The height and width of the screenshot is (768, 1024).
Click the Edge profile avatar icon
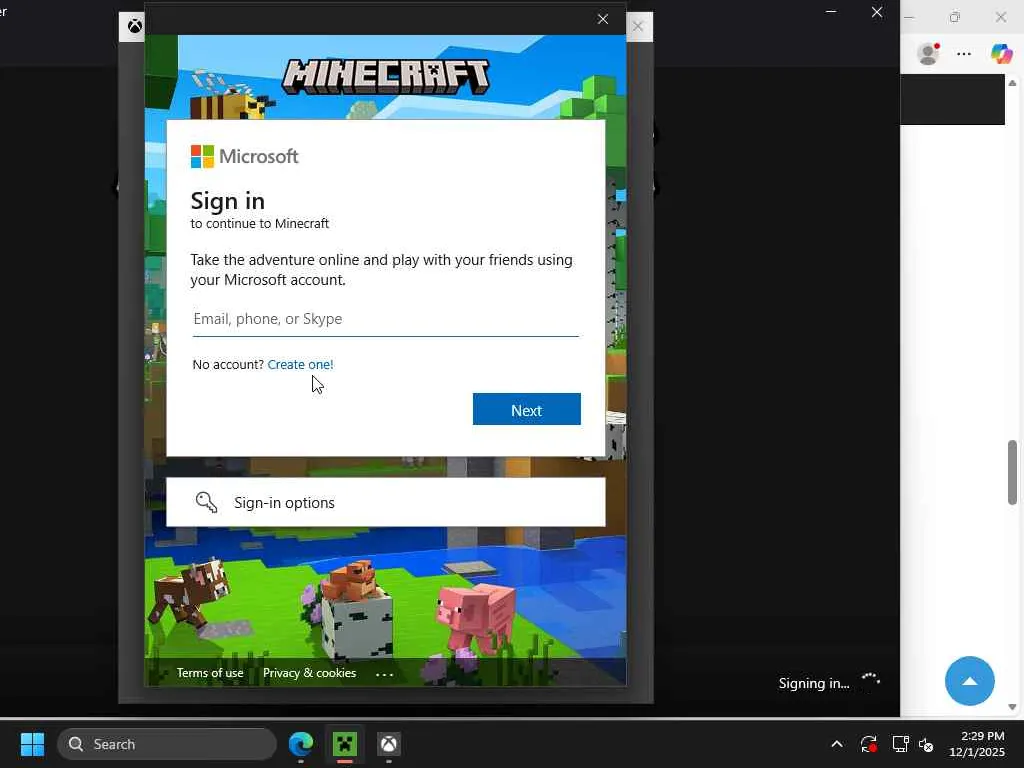(927, 54)
